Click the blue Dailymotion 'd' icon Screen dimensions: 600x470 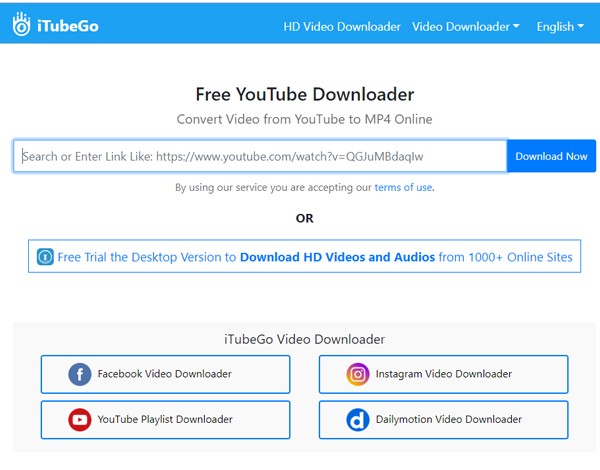[x=358, y=420]
